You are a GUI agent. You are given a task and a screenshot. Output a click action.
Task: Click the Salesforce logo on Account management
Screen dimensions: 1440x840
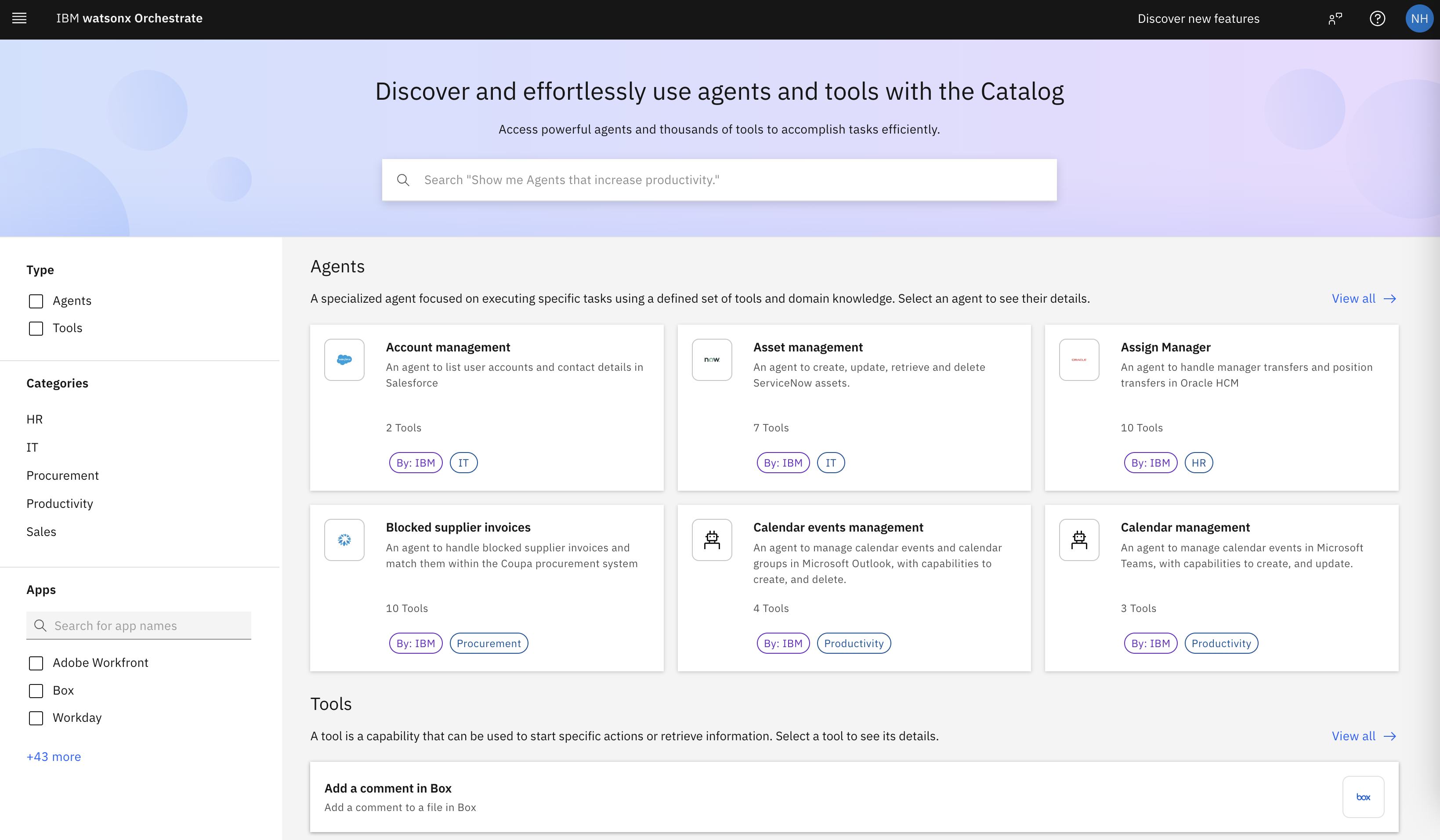click(x=344, y=359)
